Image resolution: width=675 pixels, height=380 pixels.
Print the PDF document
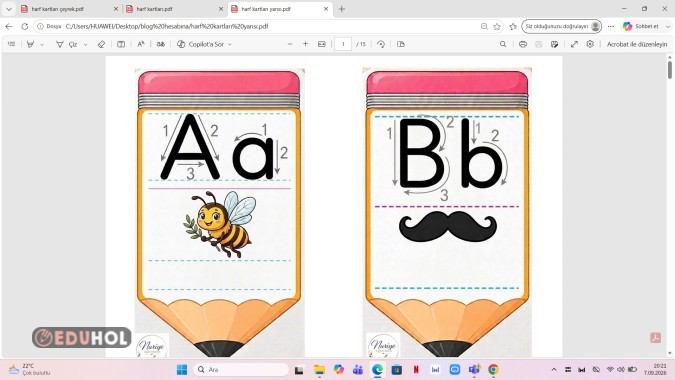click(x=523, y=44)
